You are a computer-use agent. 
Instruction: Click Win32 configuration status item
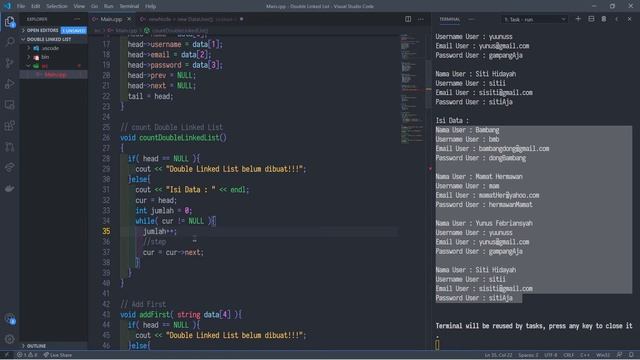pyautogui.click(x=602, y=355)
